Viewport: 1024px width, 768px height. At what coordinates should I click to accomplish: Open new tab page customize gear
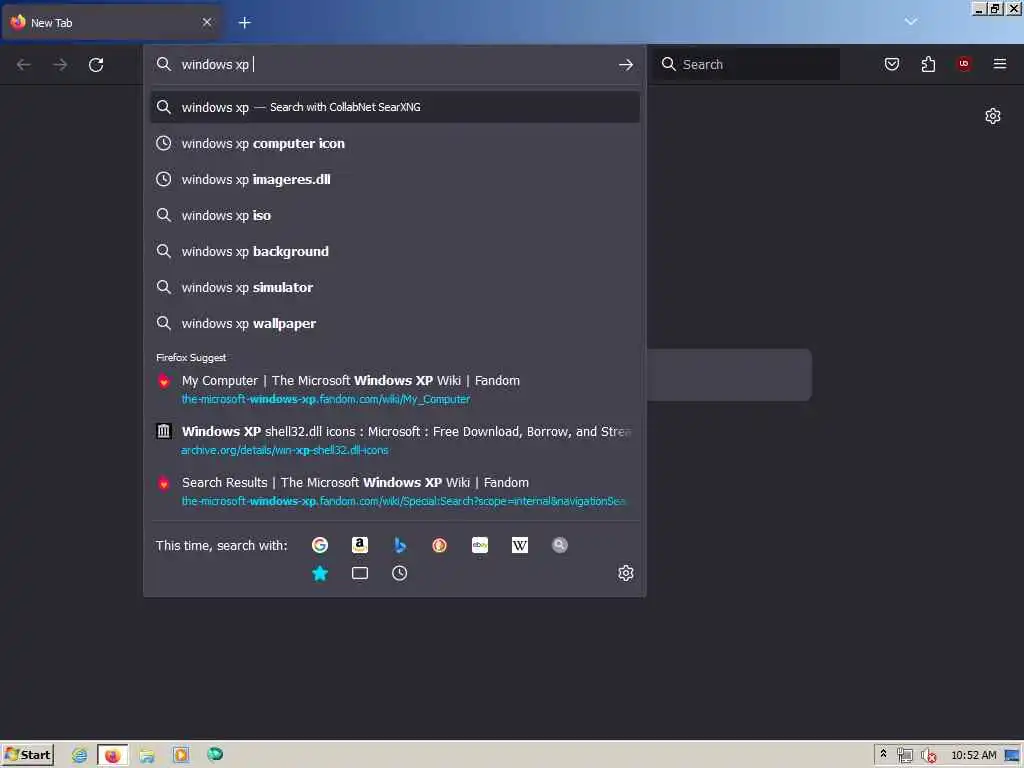tap(993, 116)
